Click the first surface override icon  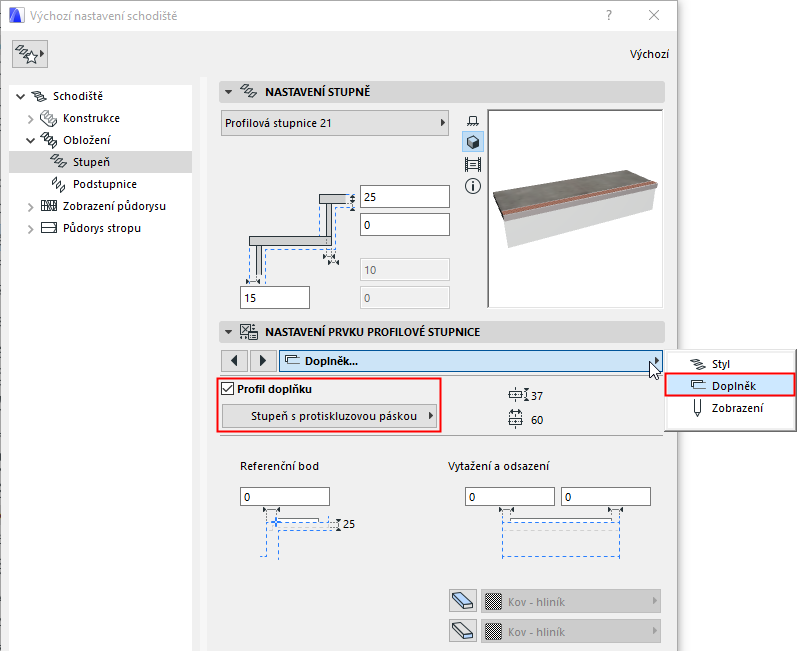click(463, 601)
